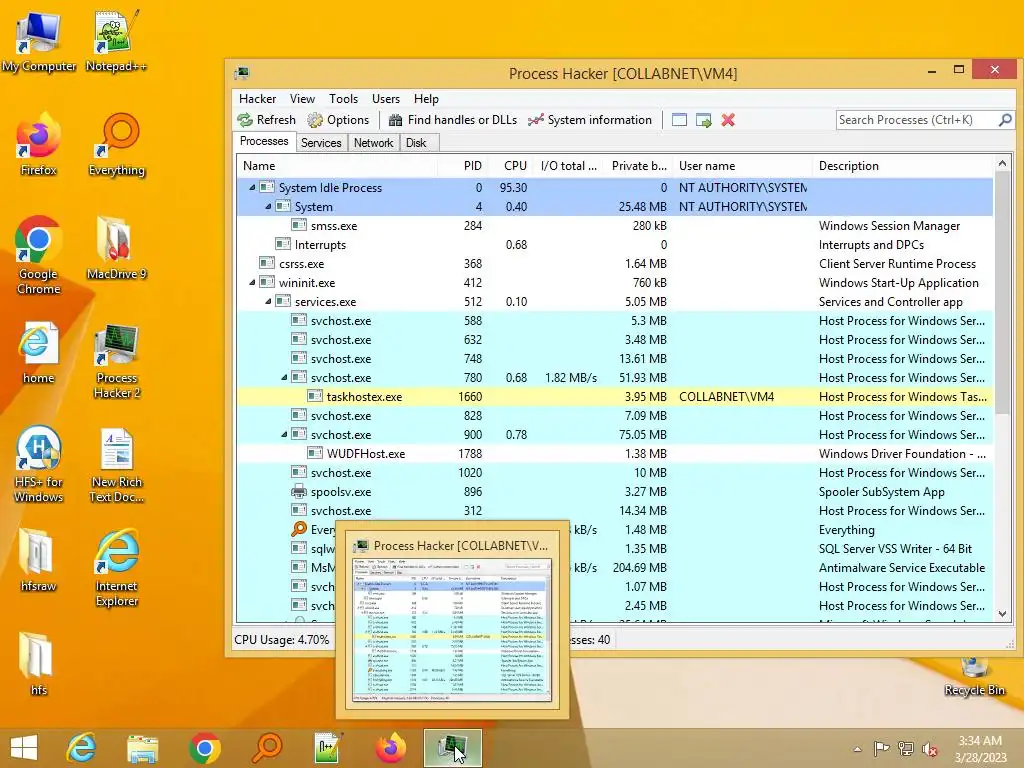1024x768 pixels.
Task: Click the muted volume tray icon
Action: [929, 749]
